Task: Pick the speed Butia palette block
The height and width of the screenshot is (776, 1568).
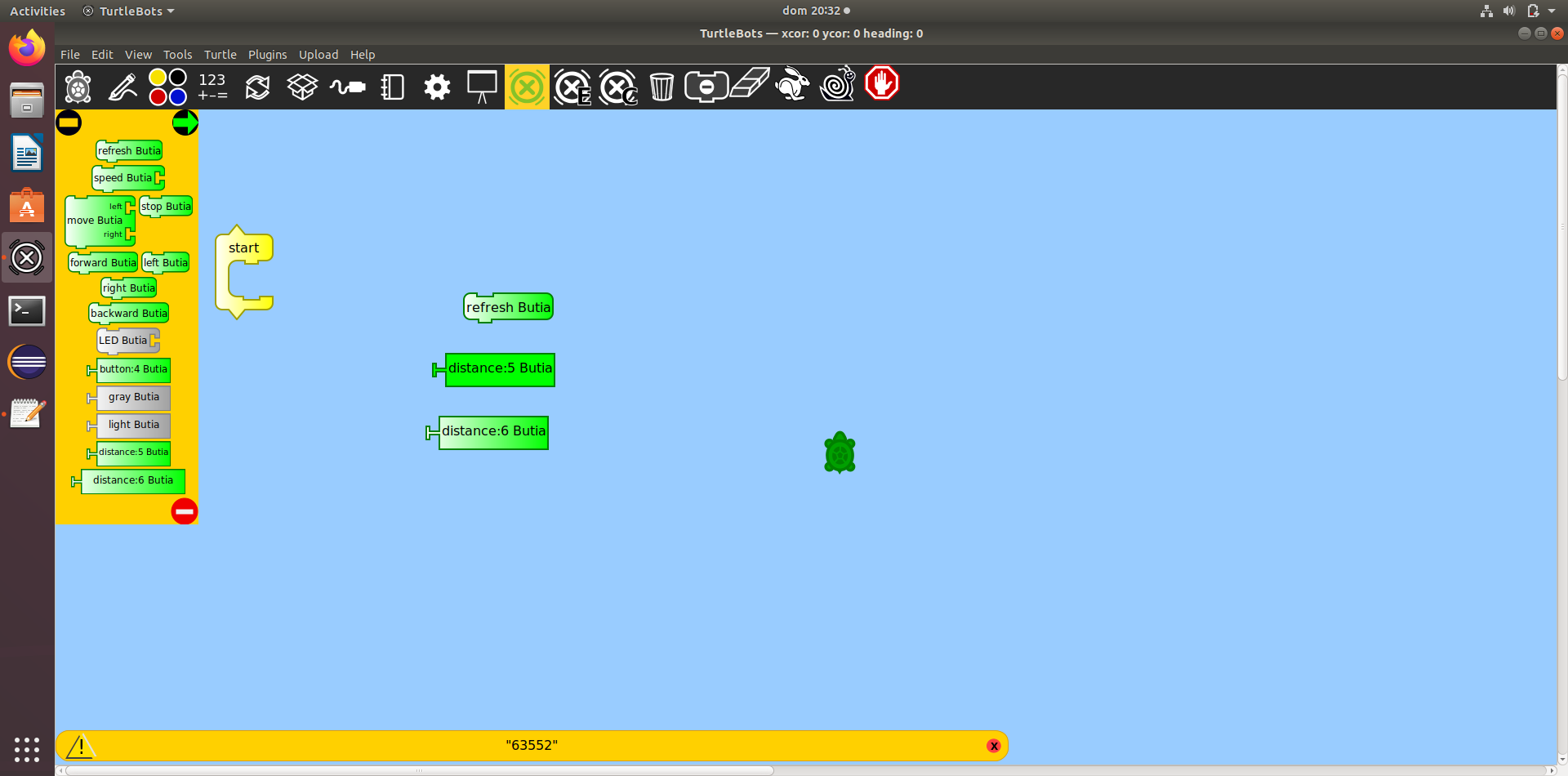Action: tap(127, 178)
